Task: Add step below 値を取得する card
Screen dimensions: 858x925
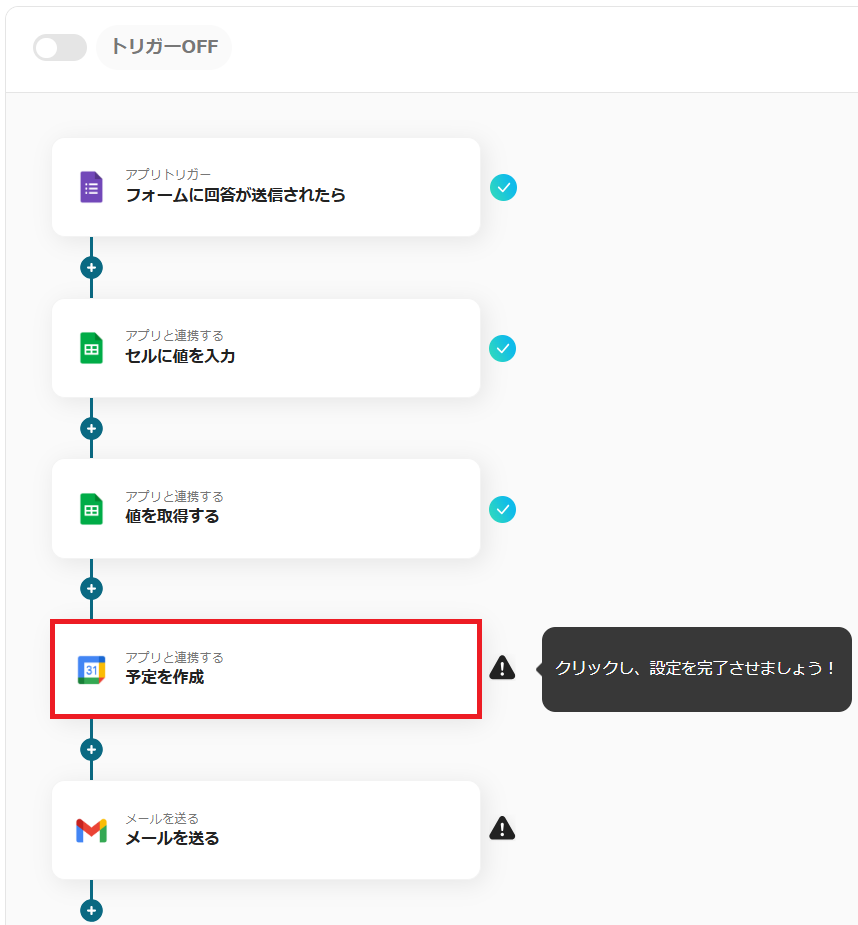Action: pyautogui.click(x=91, y=589)
